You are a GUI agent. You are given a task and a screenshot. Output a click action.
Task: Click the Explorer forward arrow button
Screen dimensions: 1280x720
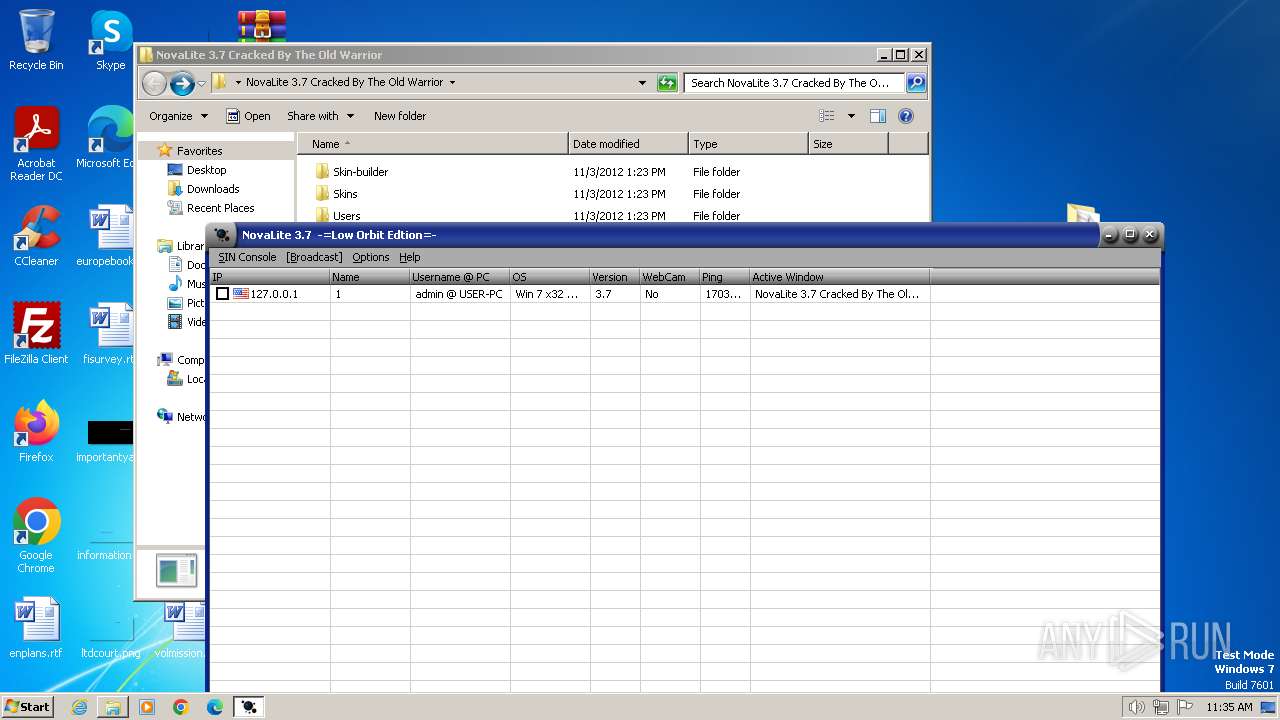[182, 83]
